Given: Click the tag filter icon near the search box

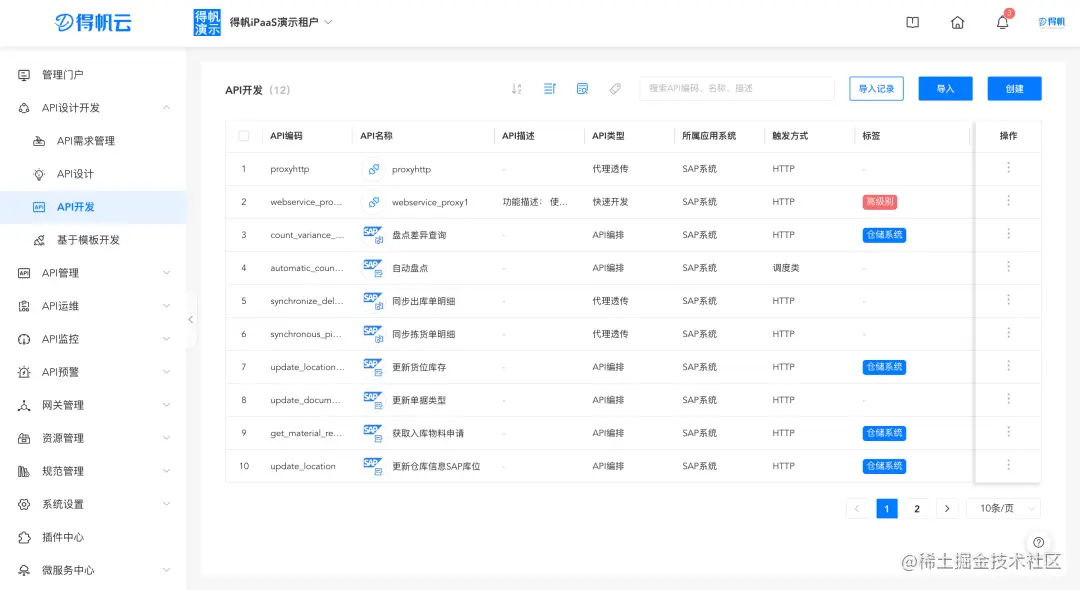Looking at the screenshot, I should click(615, 88).
